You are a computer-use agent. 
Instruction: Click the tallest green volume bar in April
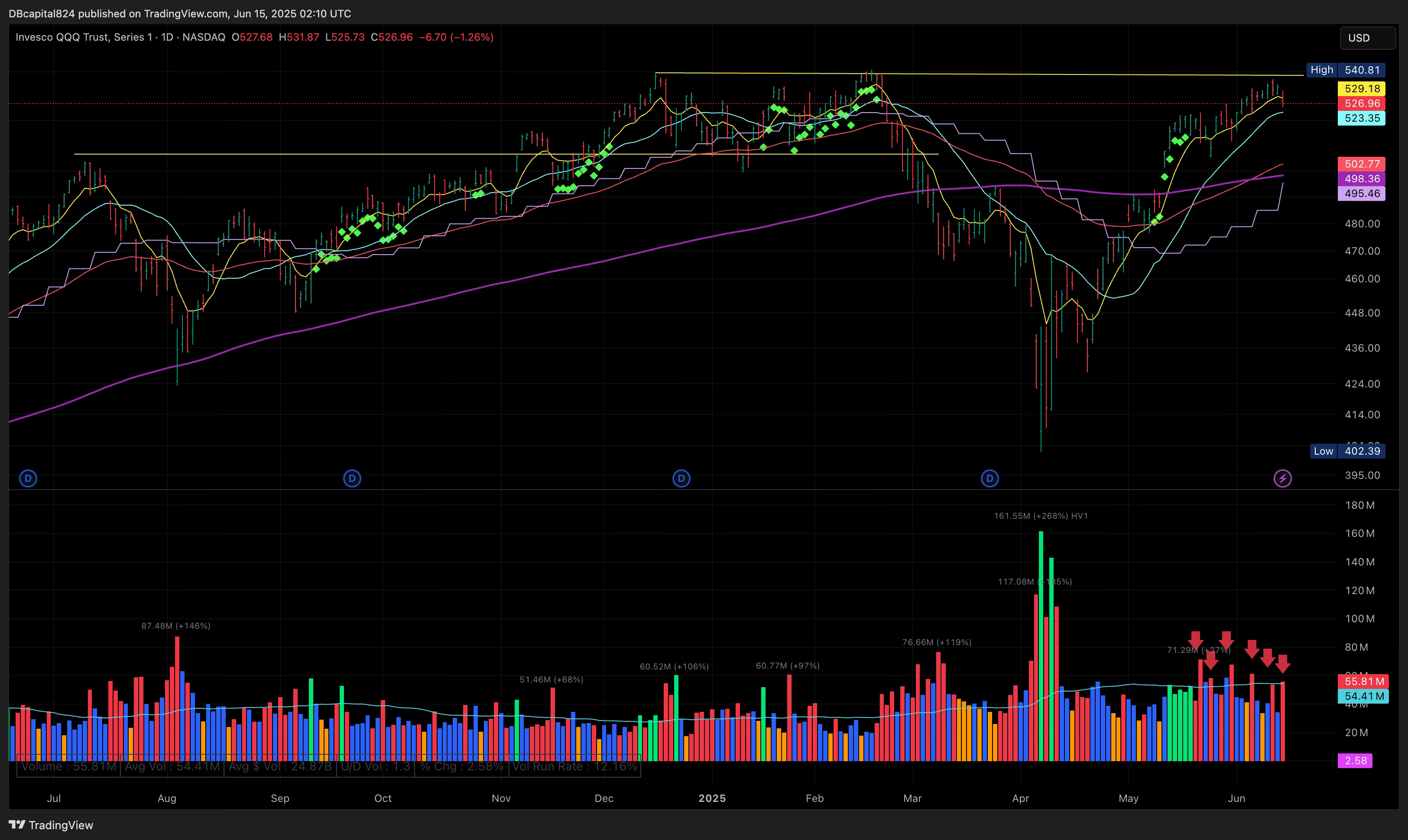pyautogui.click(x=1041, y=646)
